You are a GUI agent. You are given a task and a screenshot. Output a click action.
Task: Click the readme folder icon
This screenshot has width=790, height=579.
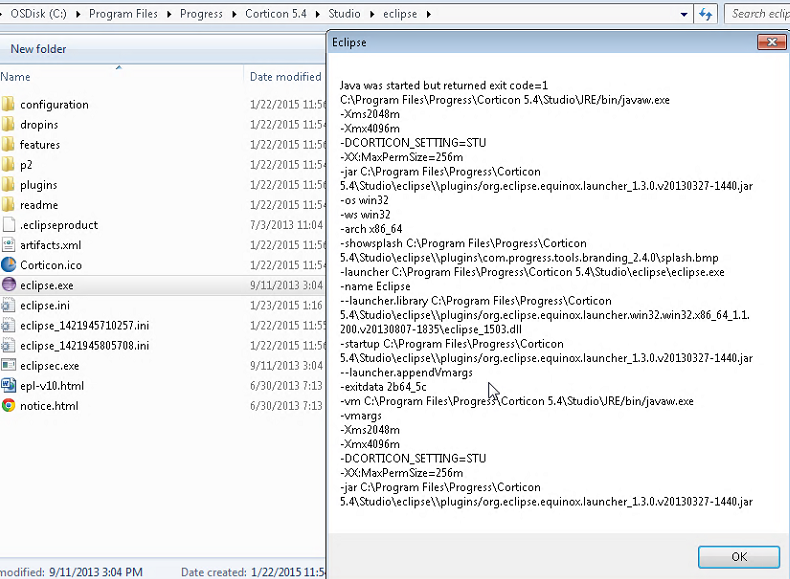pos(8,205)
